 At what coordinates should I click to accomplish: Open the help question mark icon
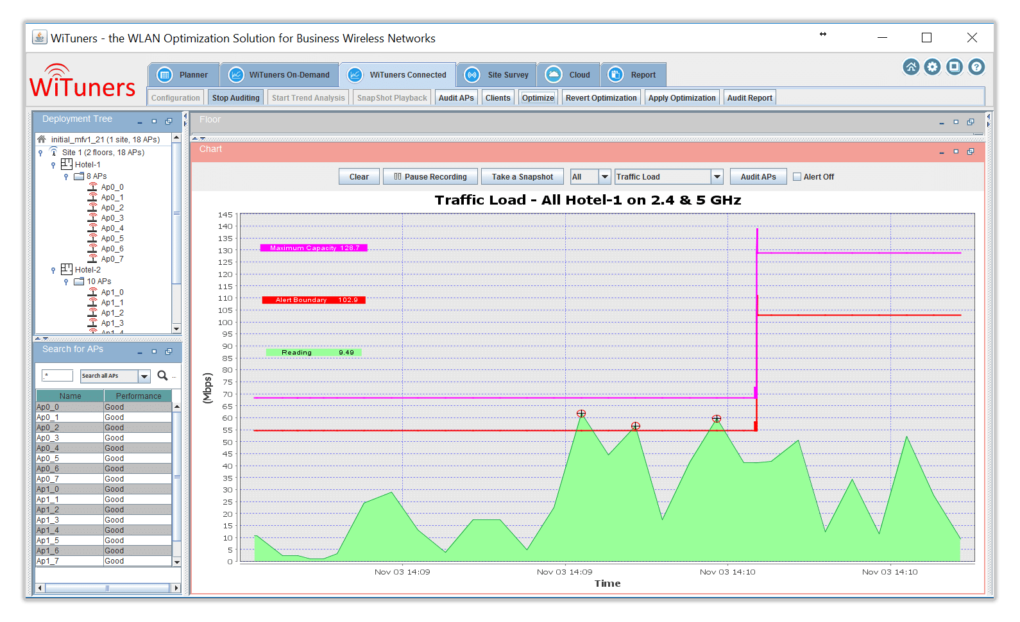976,67
